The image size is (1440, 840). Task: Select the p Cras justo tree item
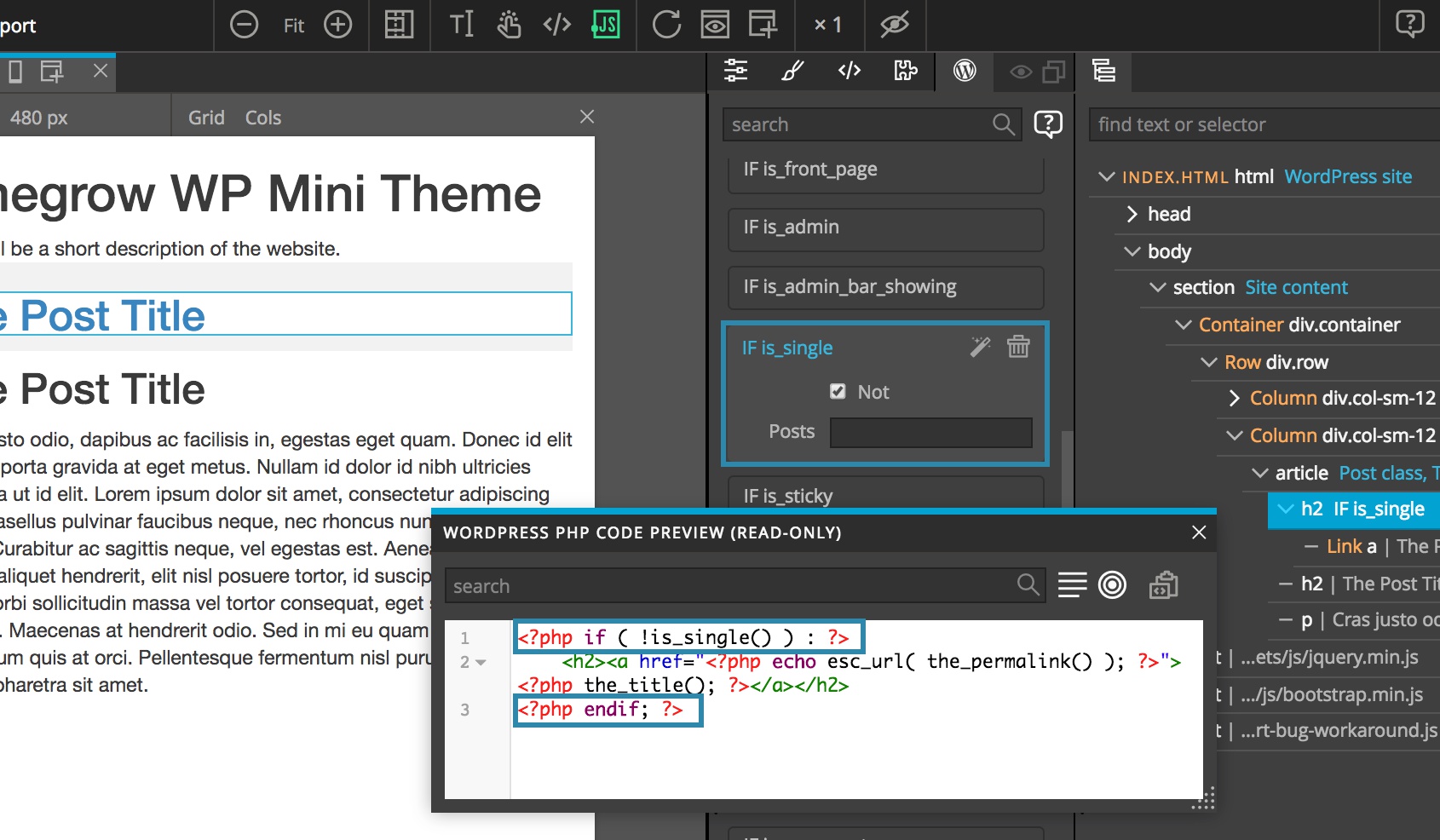point(1368,620)
